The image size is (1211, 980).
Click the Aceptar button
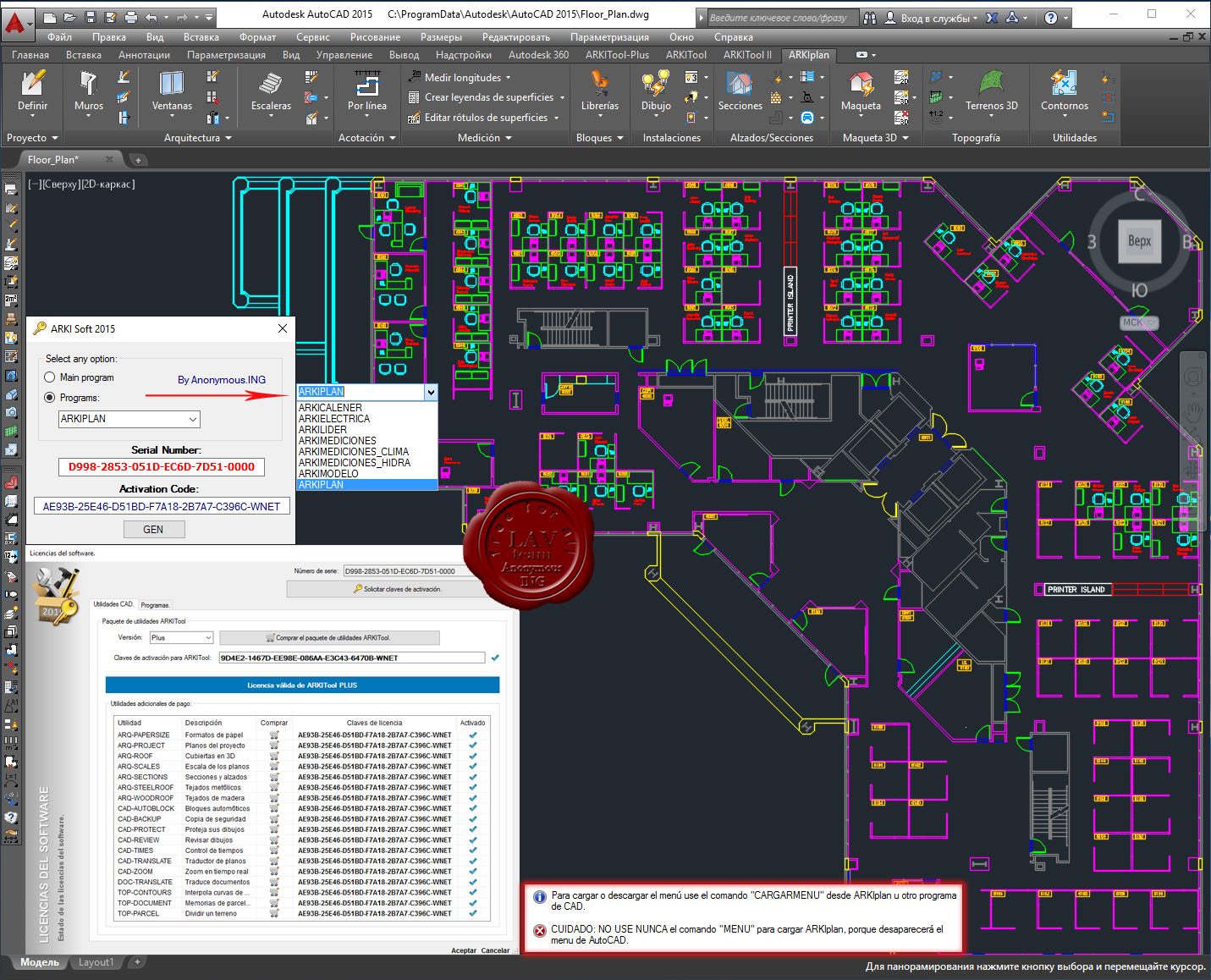[x=464, y=950]
